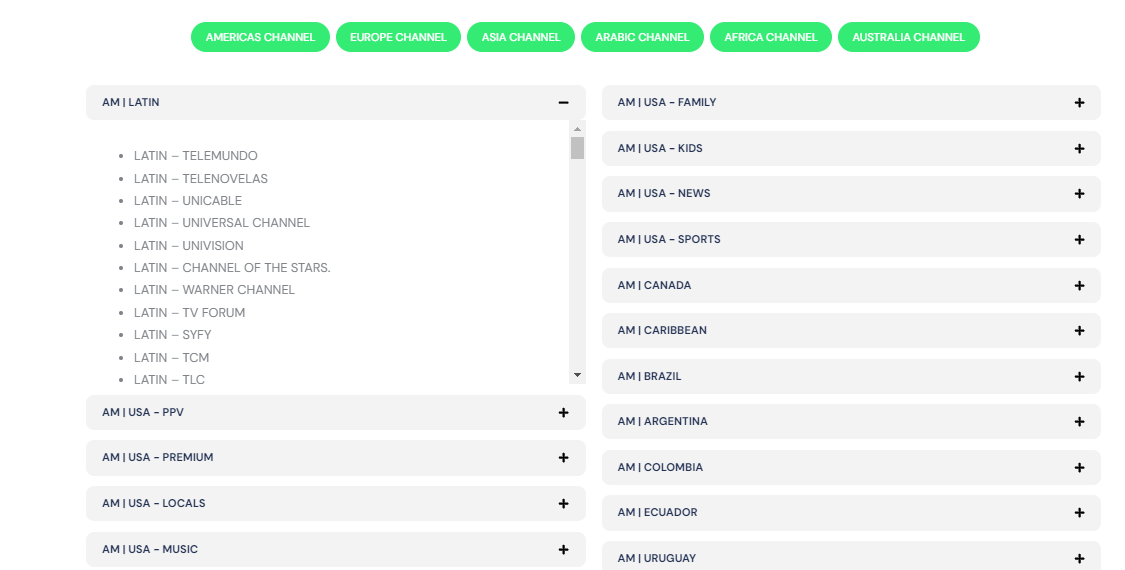Click plus icon on AM | USA - NEWS

click(1079, 194)
